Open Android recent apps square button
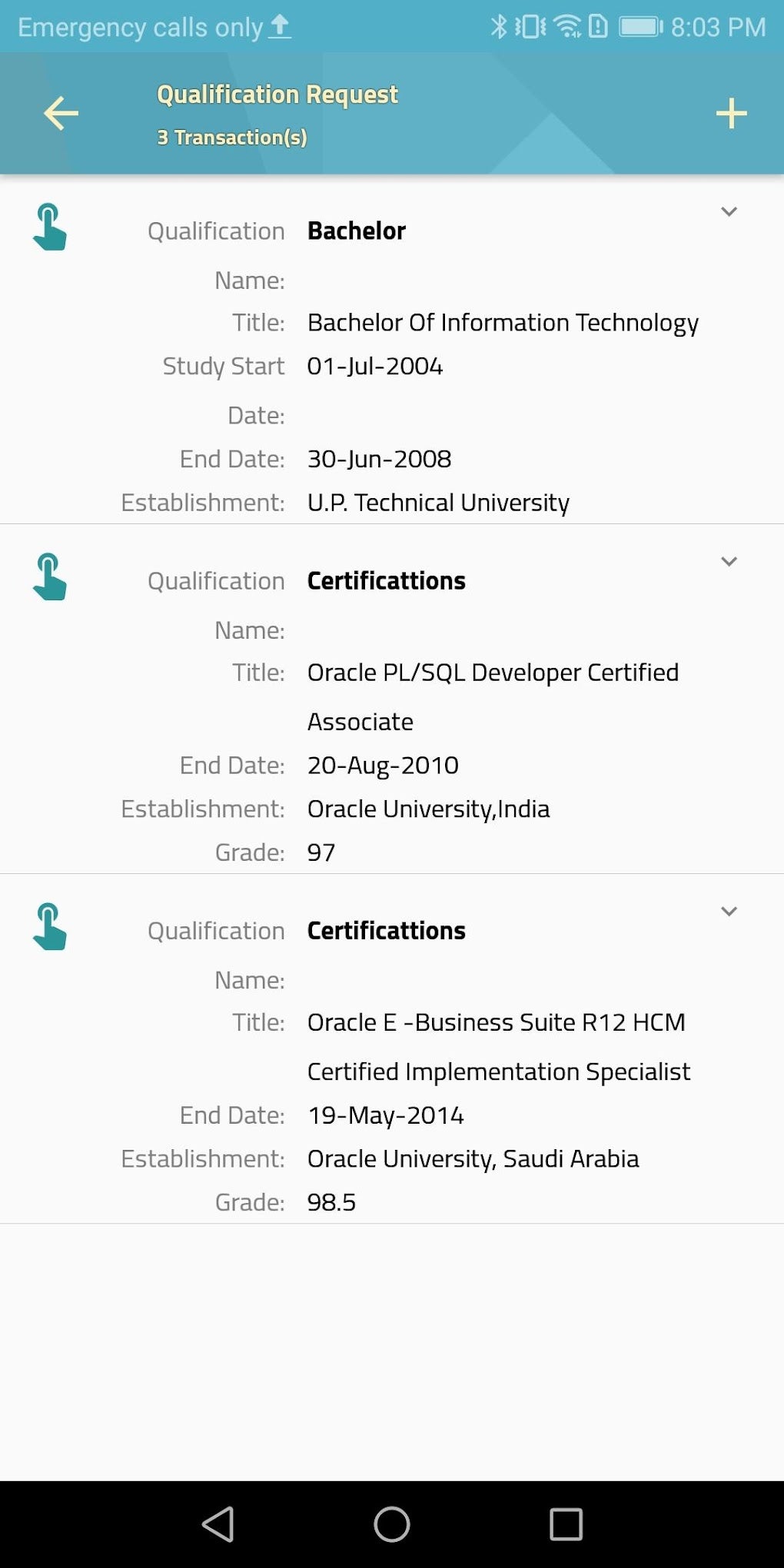Image resolution: width=784 pixels, height=1568 pixels. (566, 1523)
